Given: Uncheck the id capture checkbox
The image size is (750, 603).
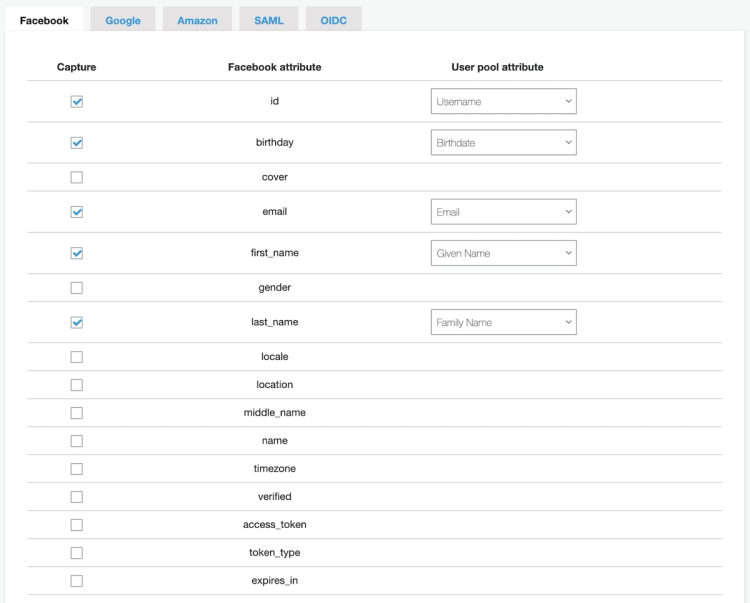Looking at the screenshot, I should 77,101.
